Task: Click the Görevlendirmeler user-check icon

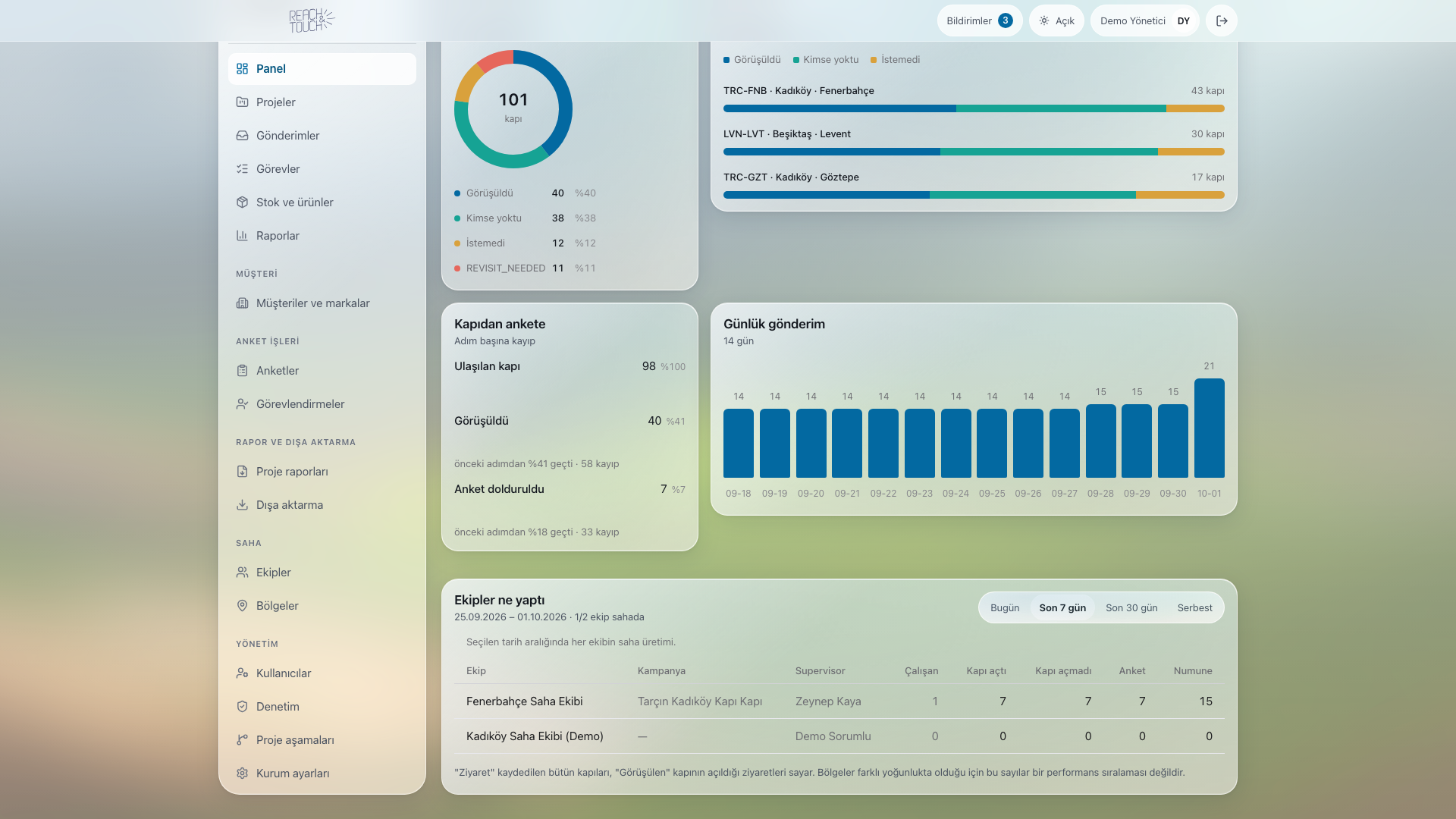Action: click(x=242, y=404)
